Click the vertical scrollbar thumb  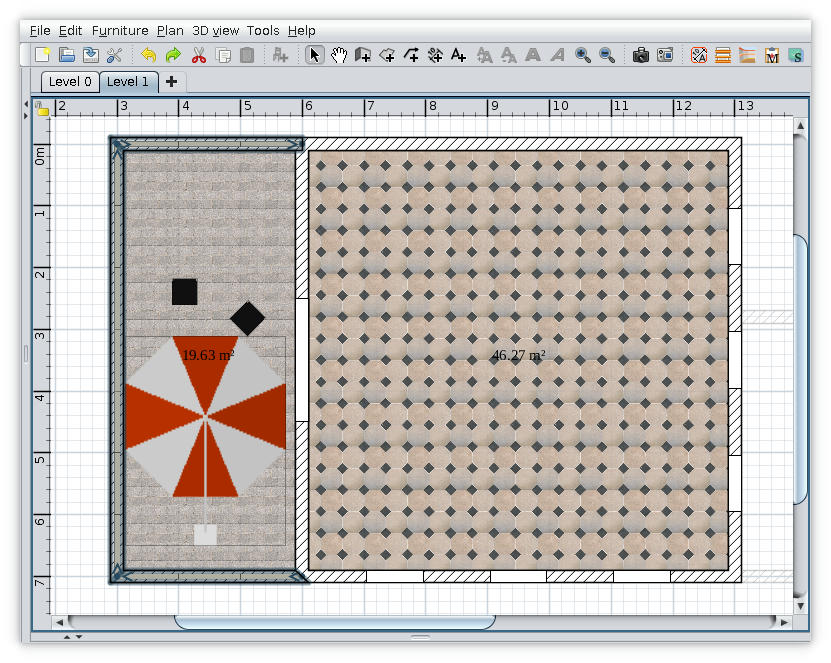pos(800,369)
